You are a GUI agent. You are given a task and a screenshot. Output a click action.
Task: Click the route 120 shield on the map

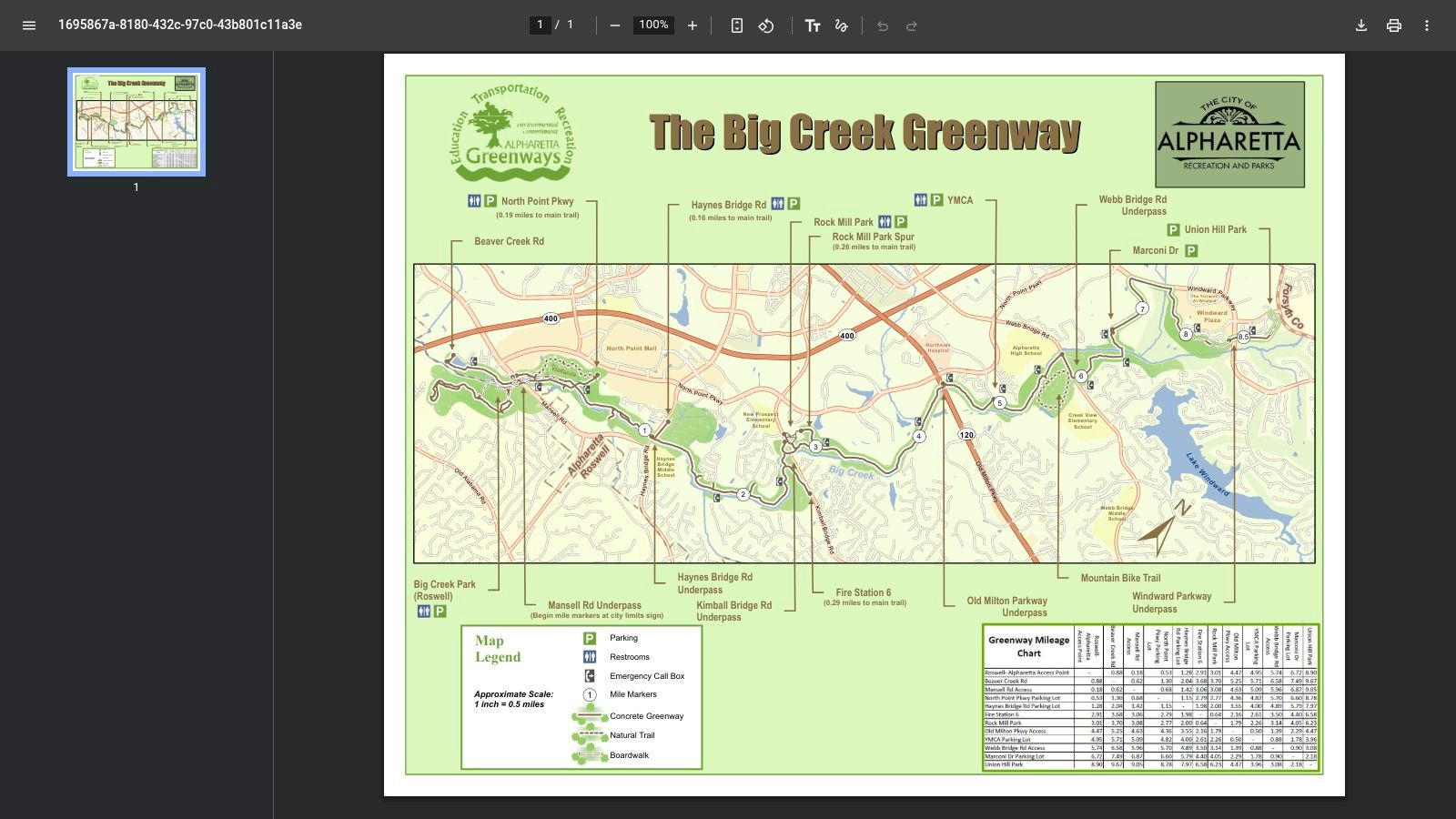coord(966,435)
